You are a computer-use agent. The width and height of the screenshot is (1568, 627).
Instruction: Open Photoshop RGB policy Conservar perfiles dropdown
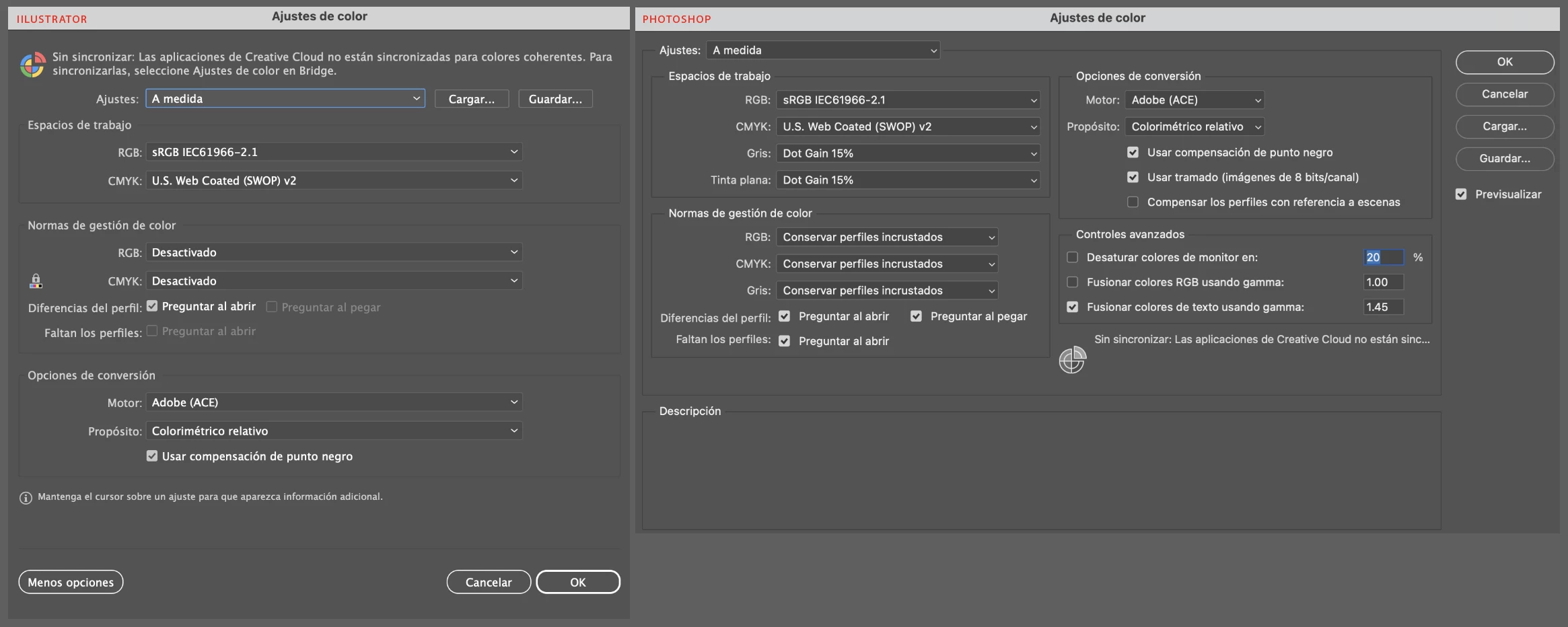(x=887, y=237)
